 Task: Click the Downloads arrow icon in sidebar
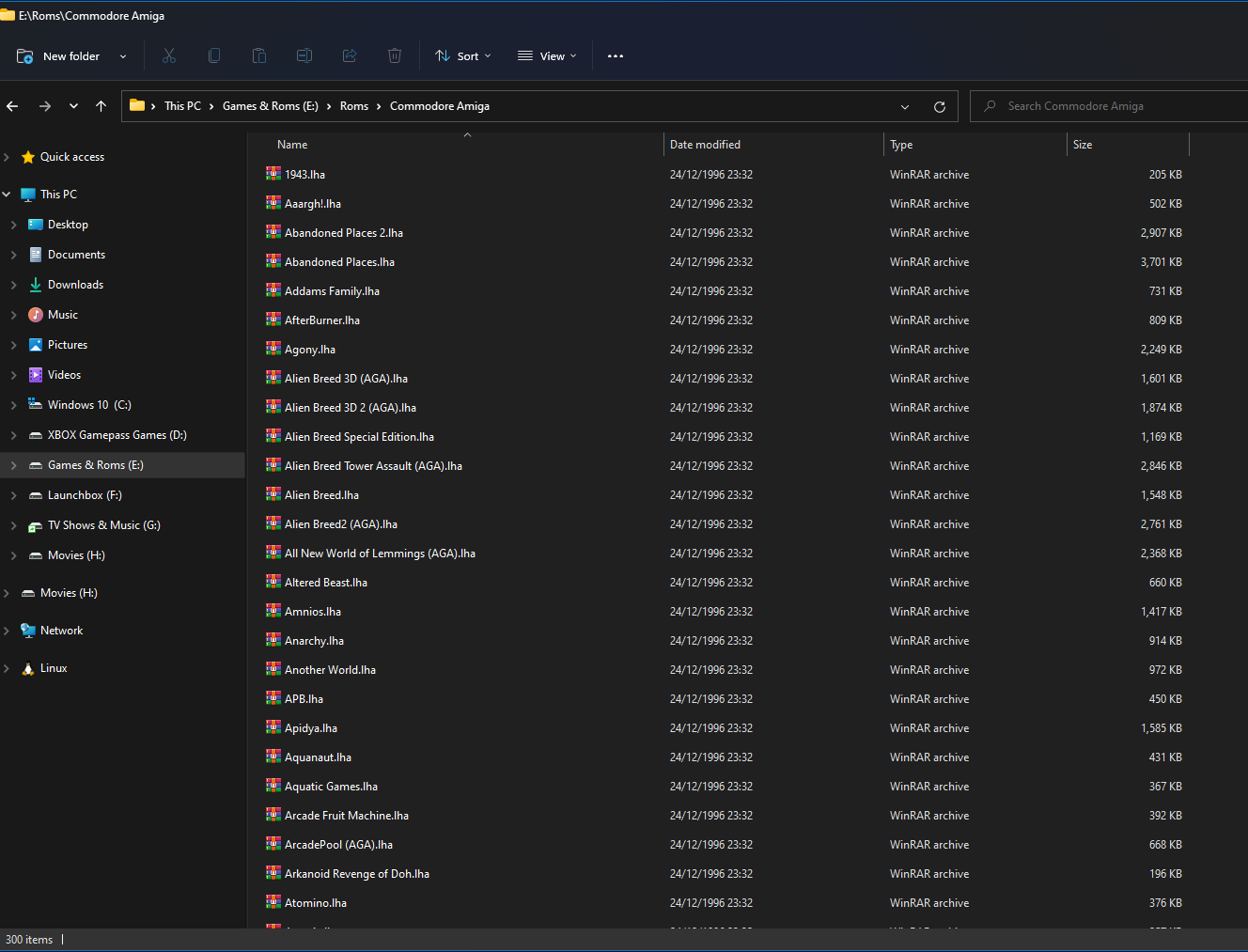[x=36, y=285]
